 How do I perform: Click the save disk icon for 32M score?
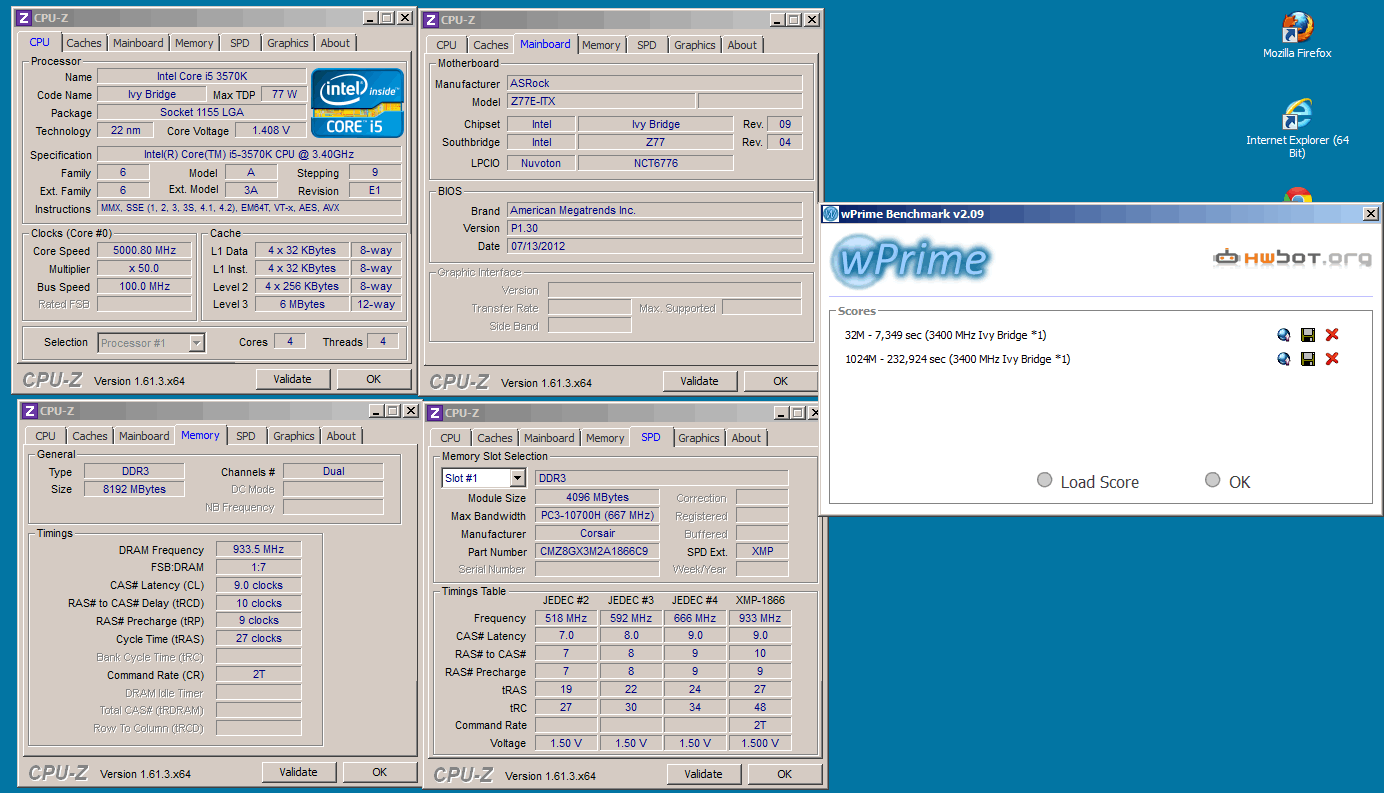click(1308, 335)
